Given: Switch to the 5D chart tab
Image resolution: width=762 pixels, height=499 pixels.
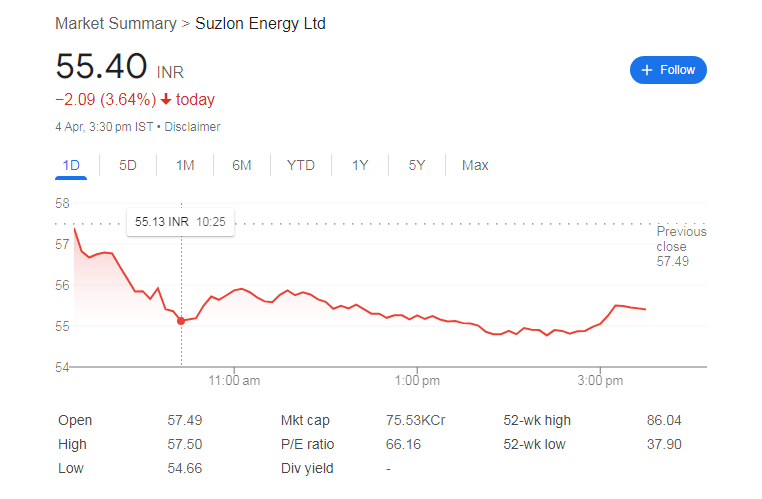Looking at the screenshot, I should click(128, 165).
